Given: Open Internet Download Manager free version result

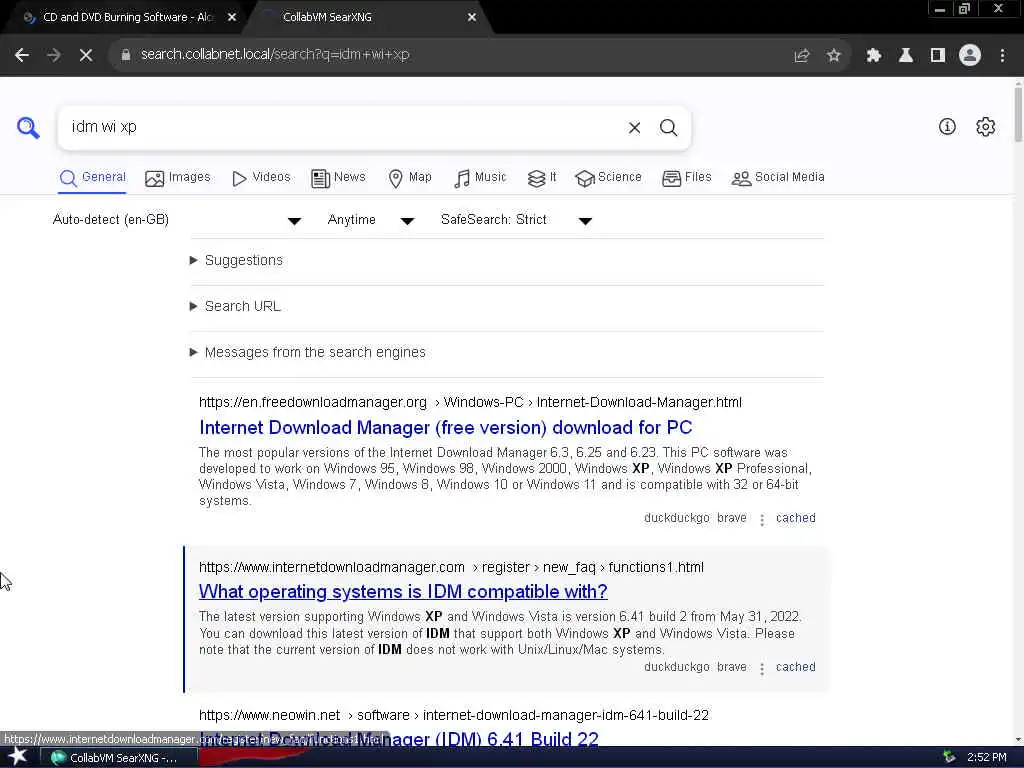Looking at the screenshot, I should tap(445, 428).
